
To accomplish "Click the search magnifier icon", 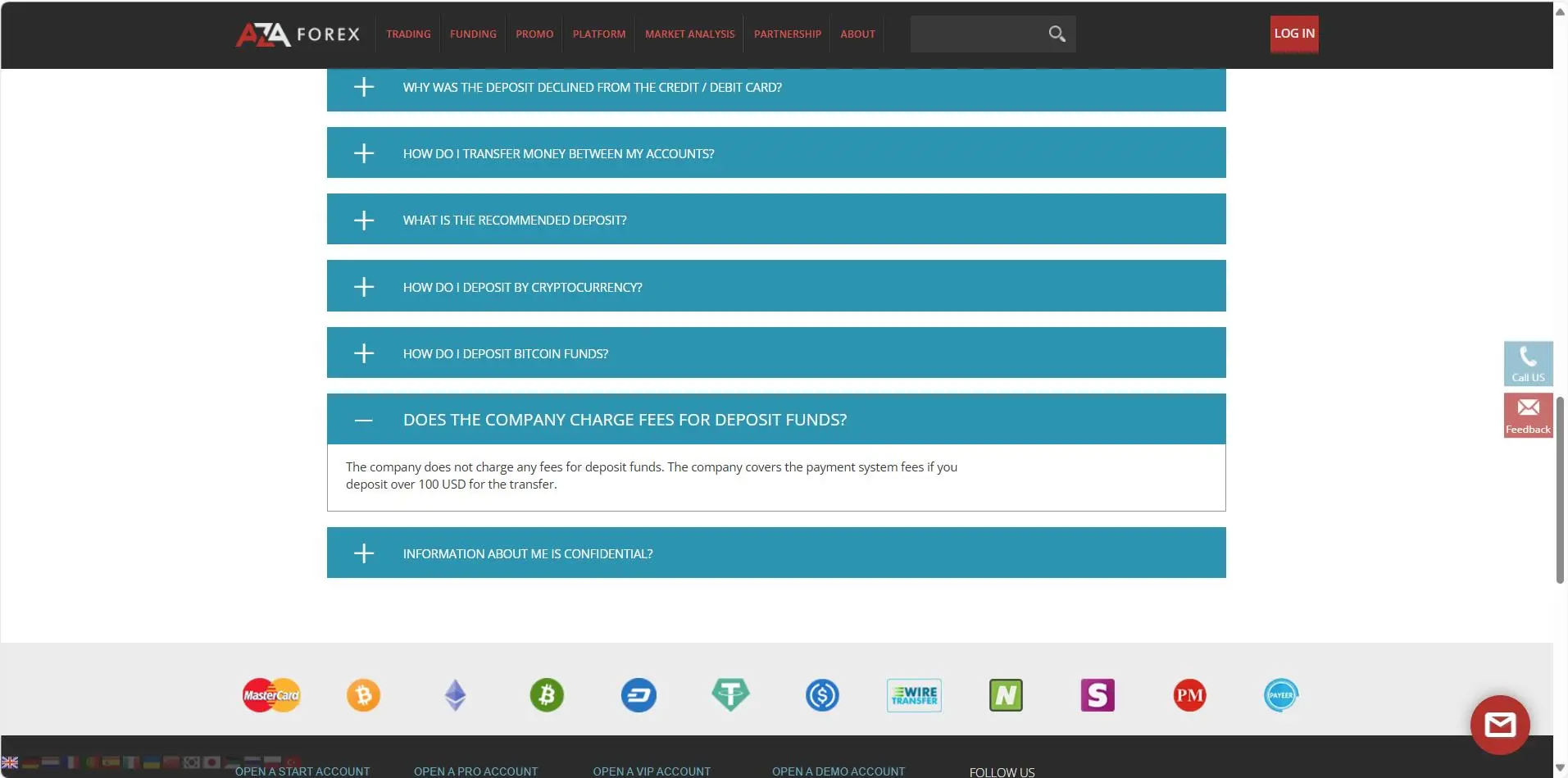I will pos(1057,34).
